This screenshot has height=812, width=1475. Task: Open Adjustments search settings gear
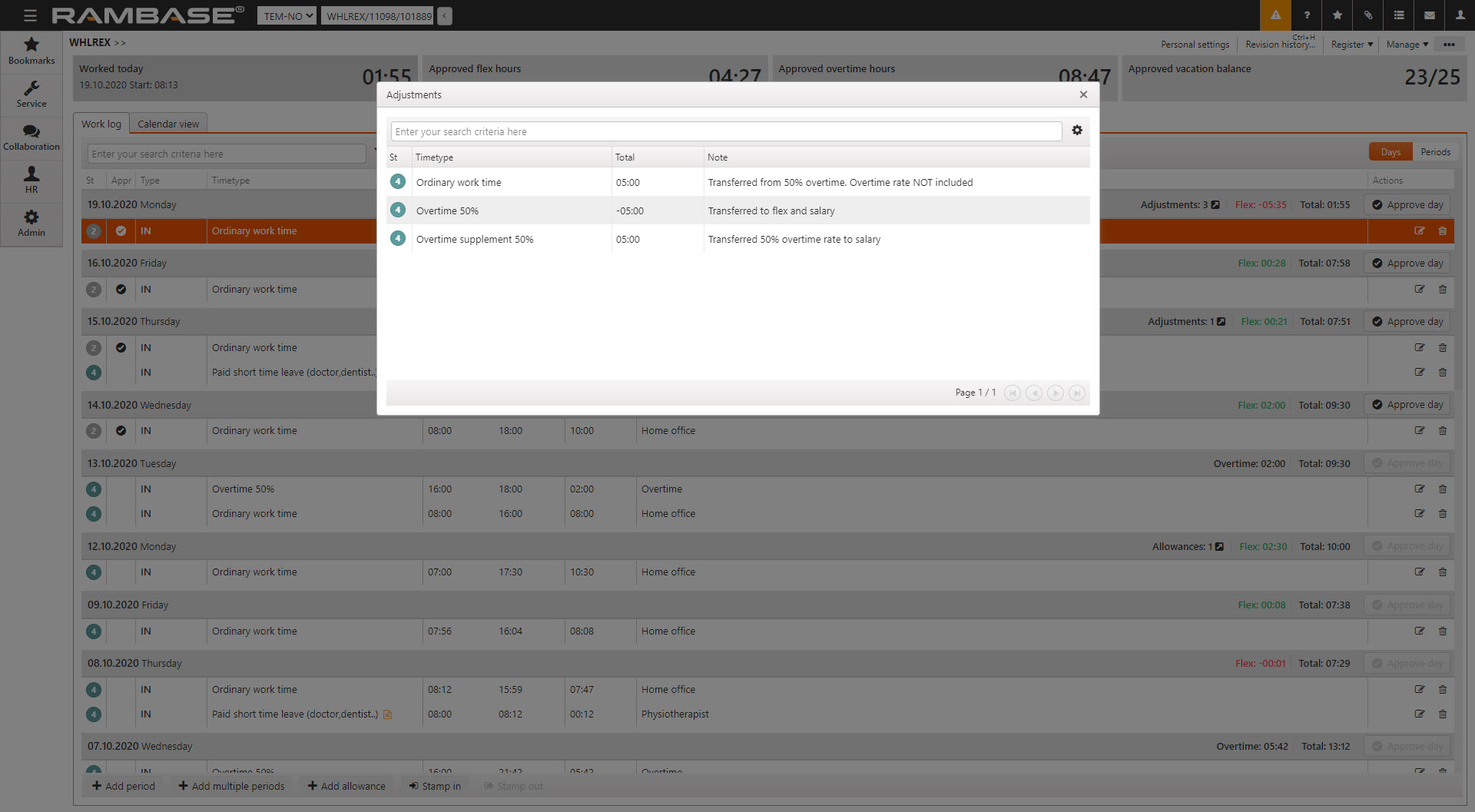(x=1077, y=131)
